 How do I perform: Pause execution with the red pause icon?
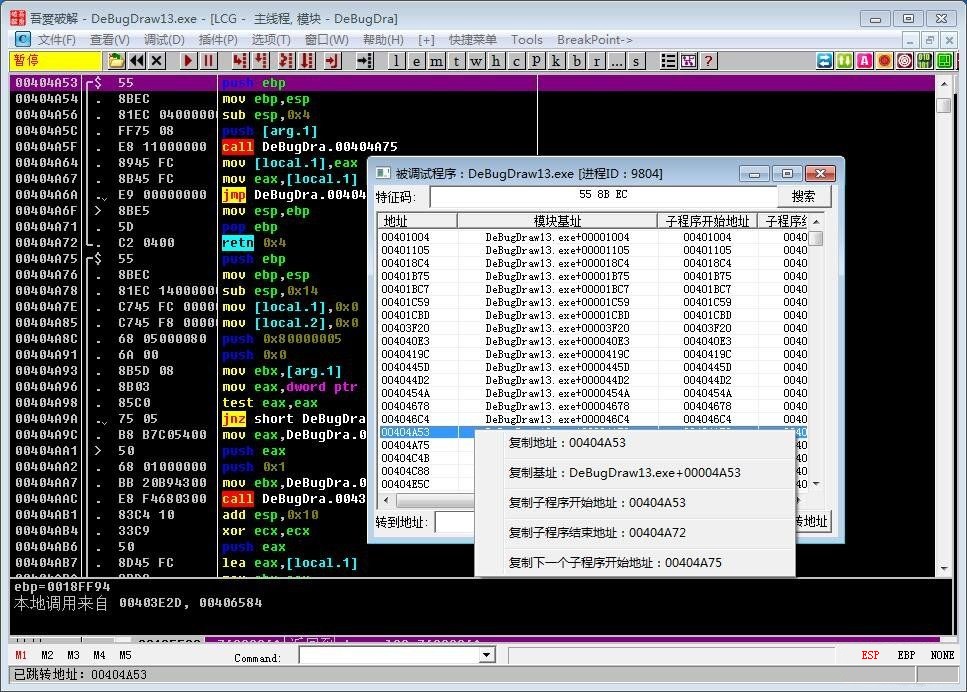(208, 60)
